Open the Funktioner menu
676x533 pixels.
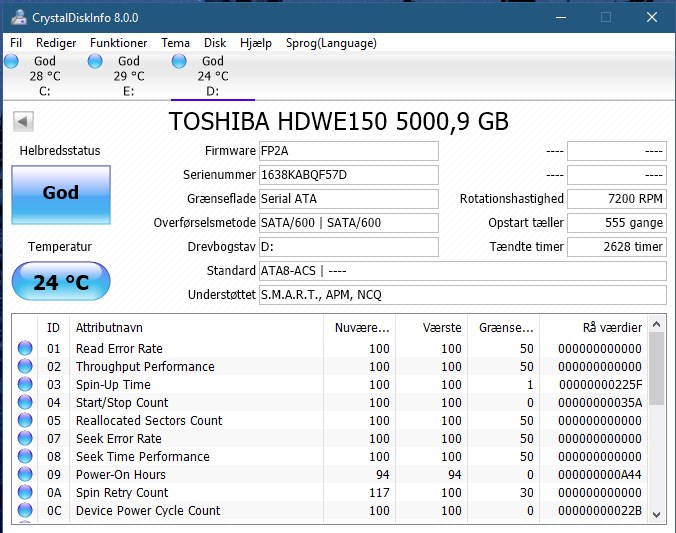tap(119, 43)
